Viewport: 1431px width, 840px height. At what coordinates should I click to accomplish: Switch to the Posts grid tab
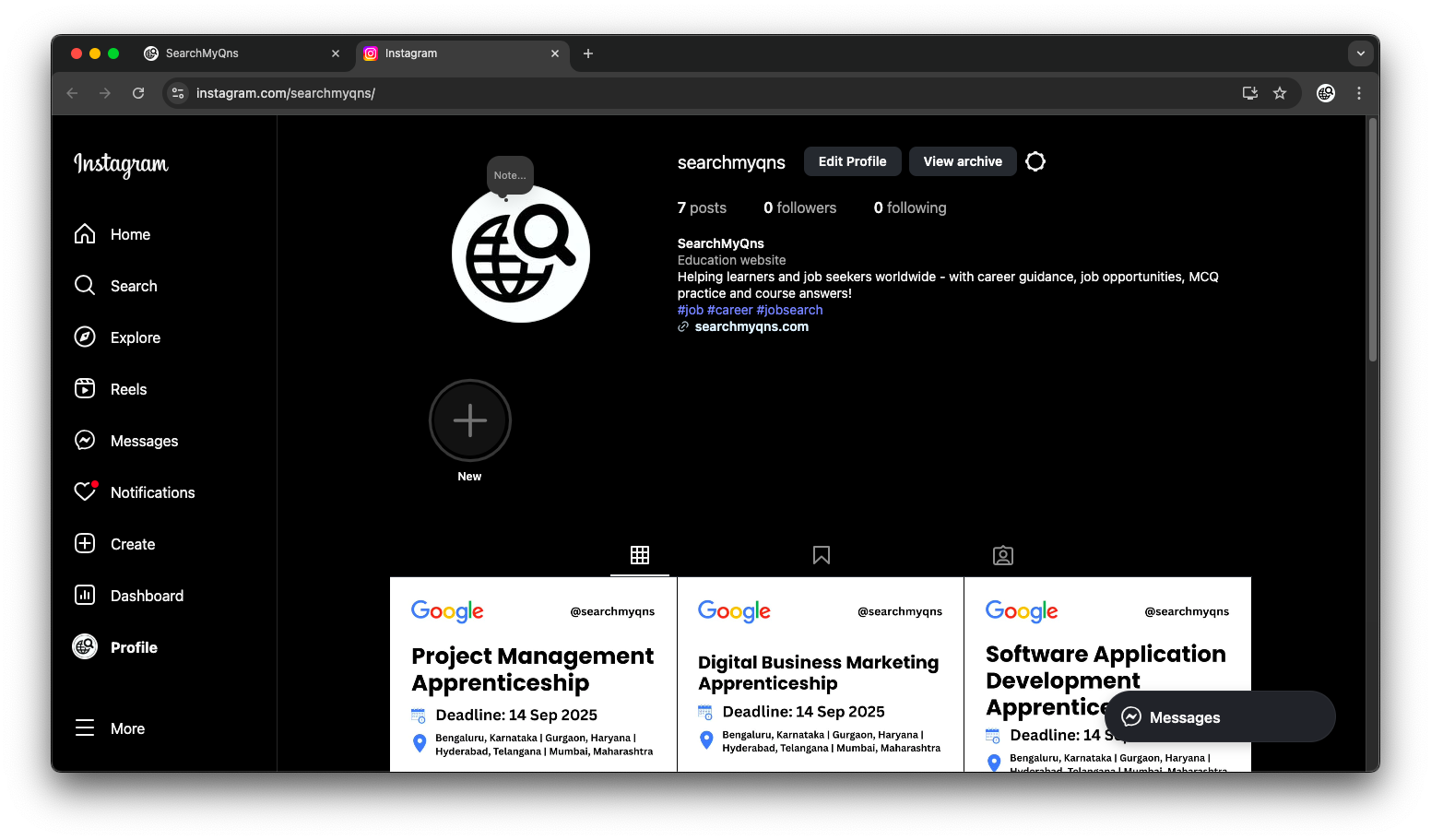[640, 555]
